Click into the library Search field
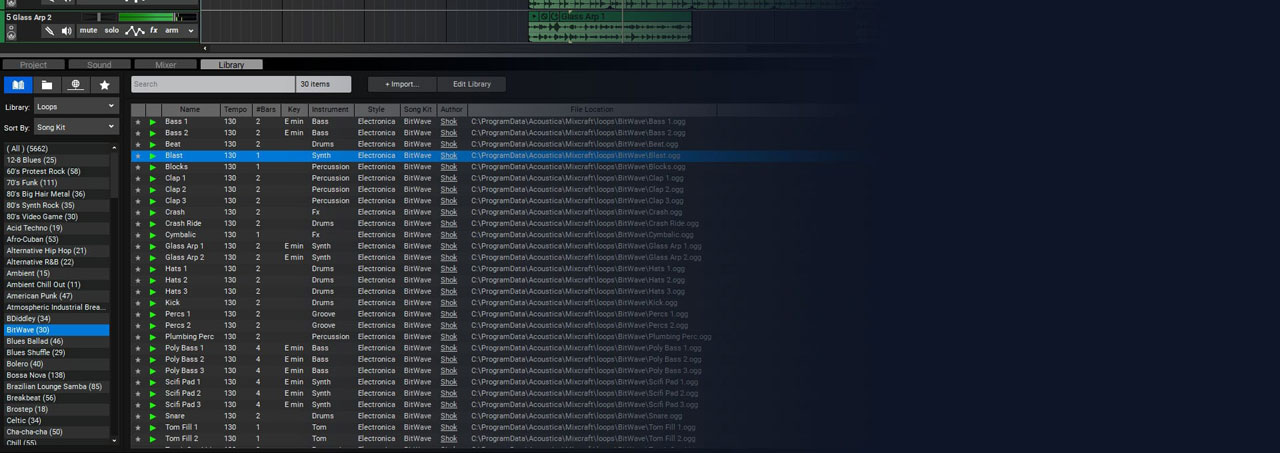 [213, 84]
